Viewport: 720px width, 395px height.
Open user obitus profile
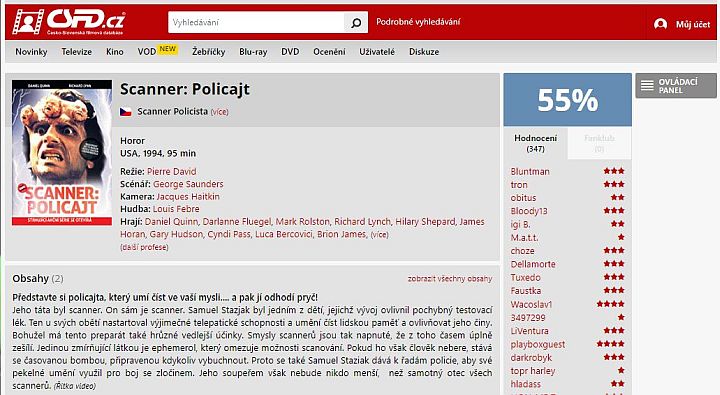point(523,198)
